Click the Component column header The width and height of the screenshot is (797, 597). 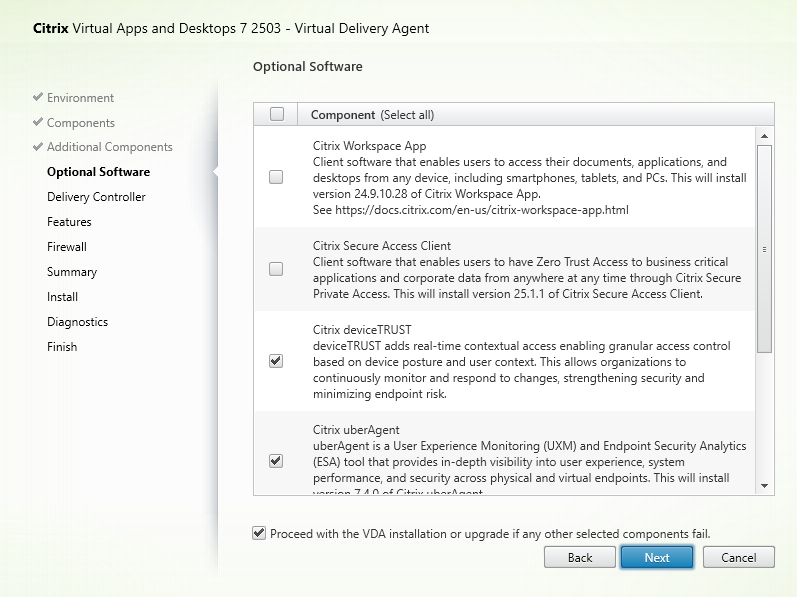click(x=372, y=115)
